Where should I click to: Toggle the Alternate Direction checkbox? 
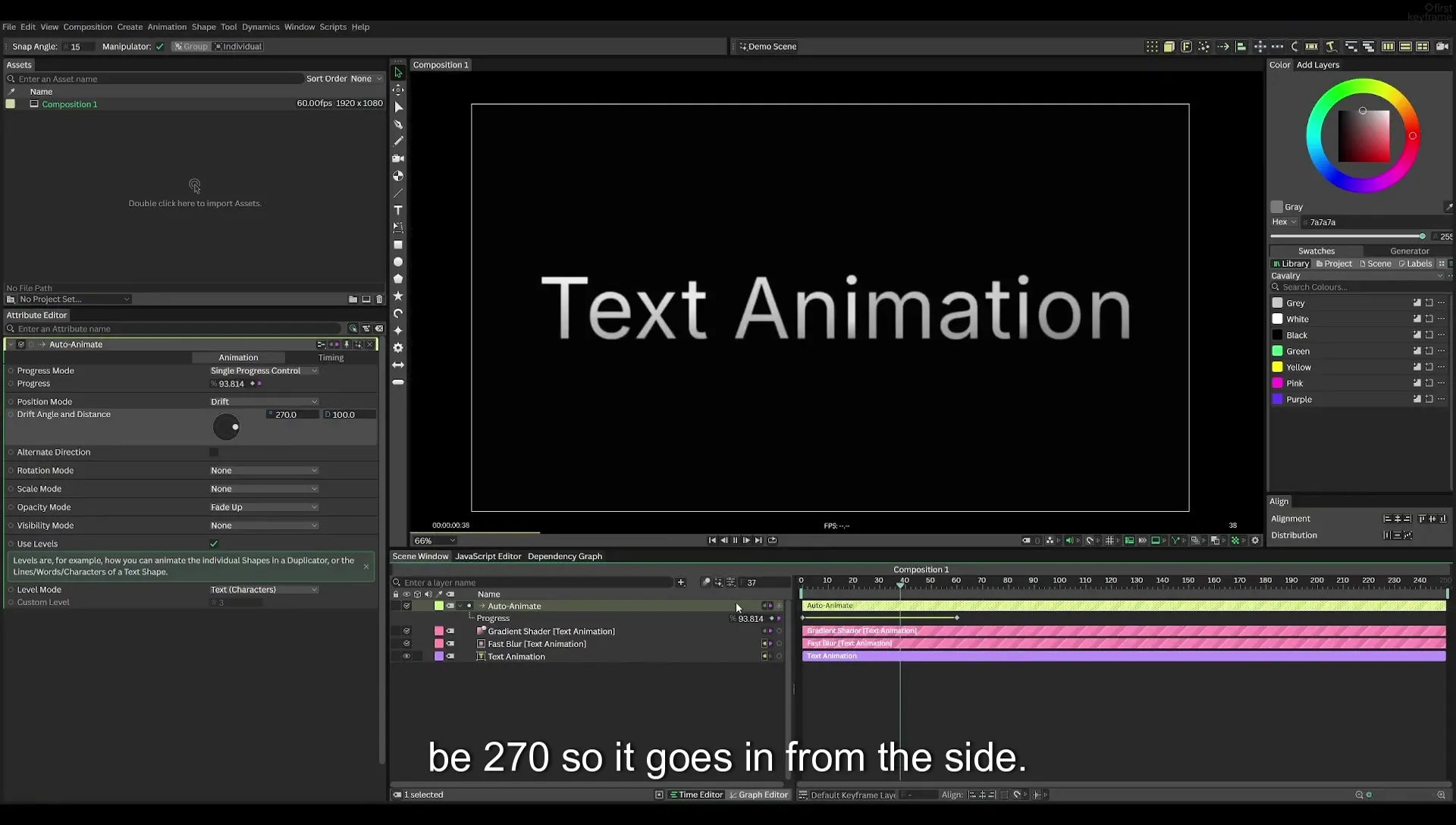point(214,452)
